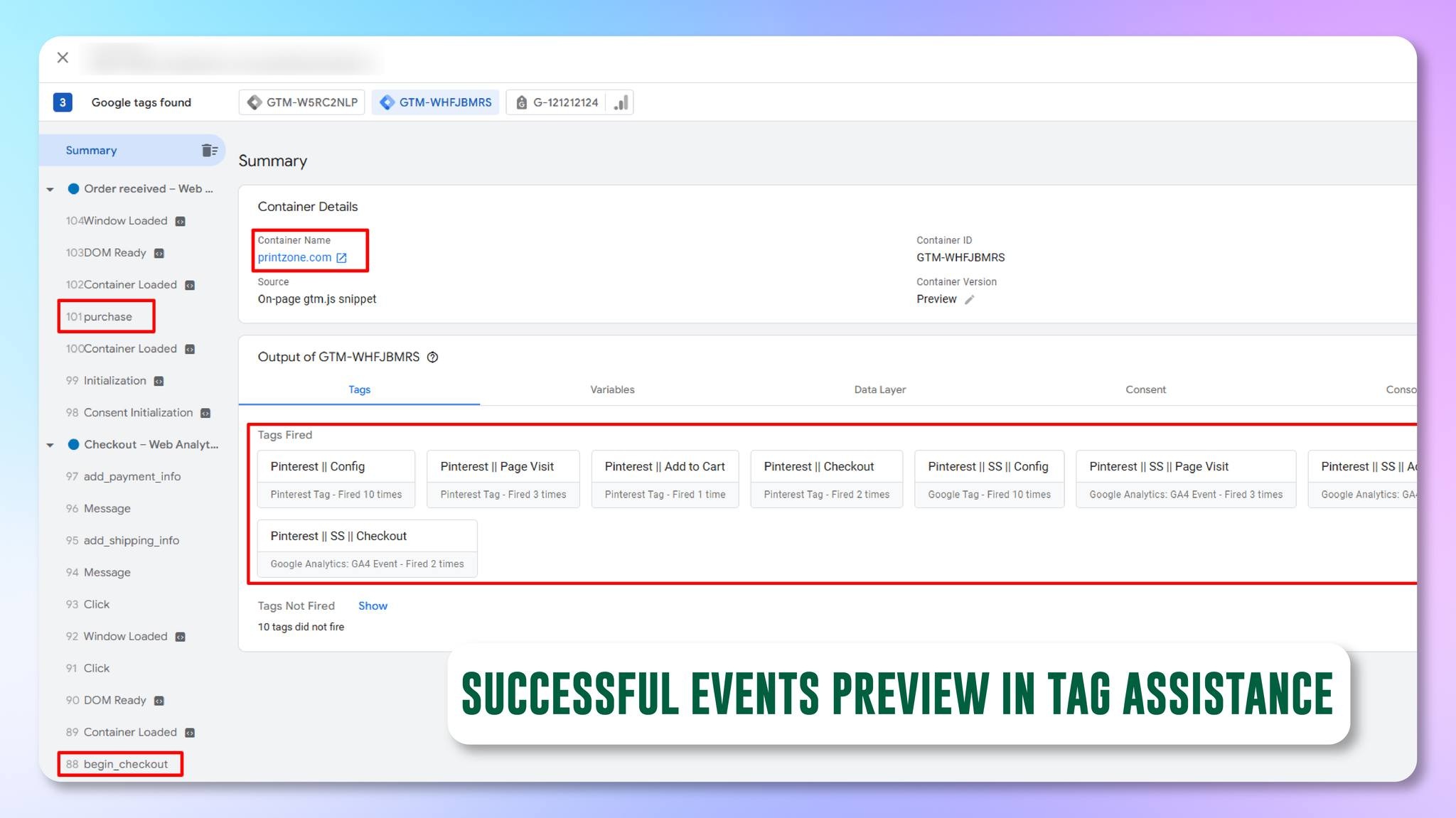Viewport: 1456px width, 818px height.
Task: Select event 100 Container Loaded
Action: click(122, 349)
